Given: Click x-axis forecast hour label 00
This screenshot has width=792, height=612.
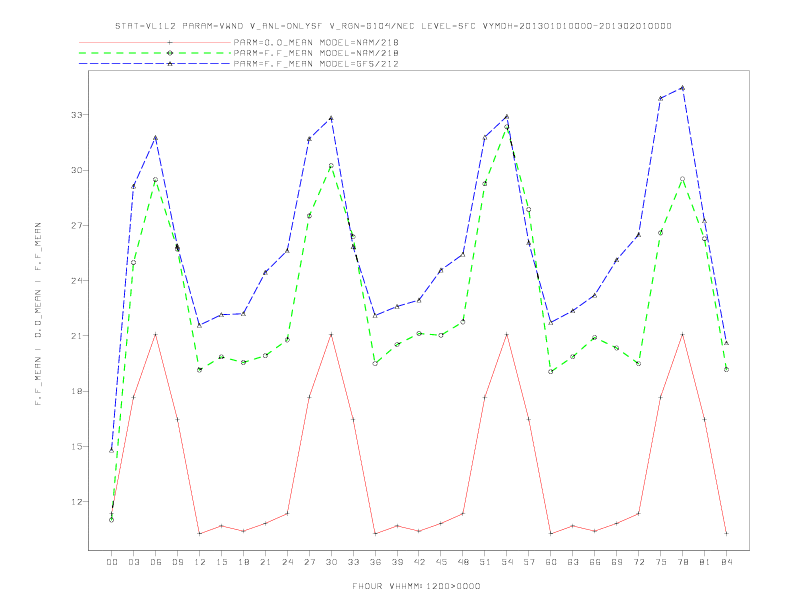Looking at the screenshot, I should pyautogui.click(x=112, y=562).
